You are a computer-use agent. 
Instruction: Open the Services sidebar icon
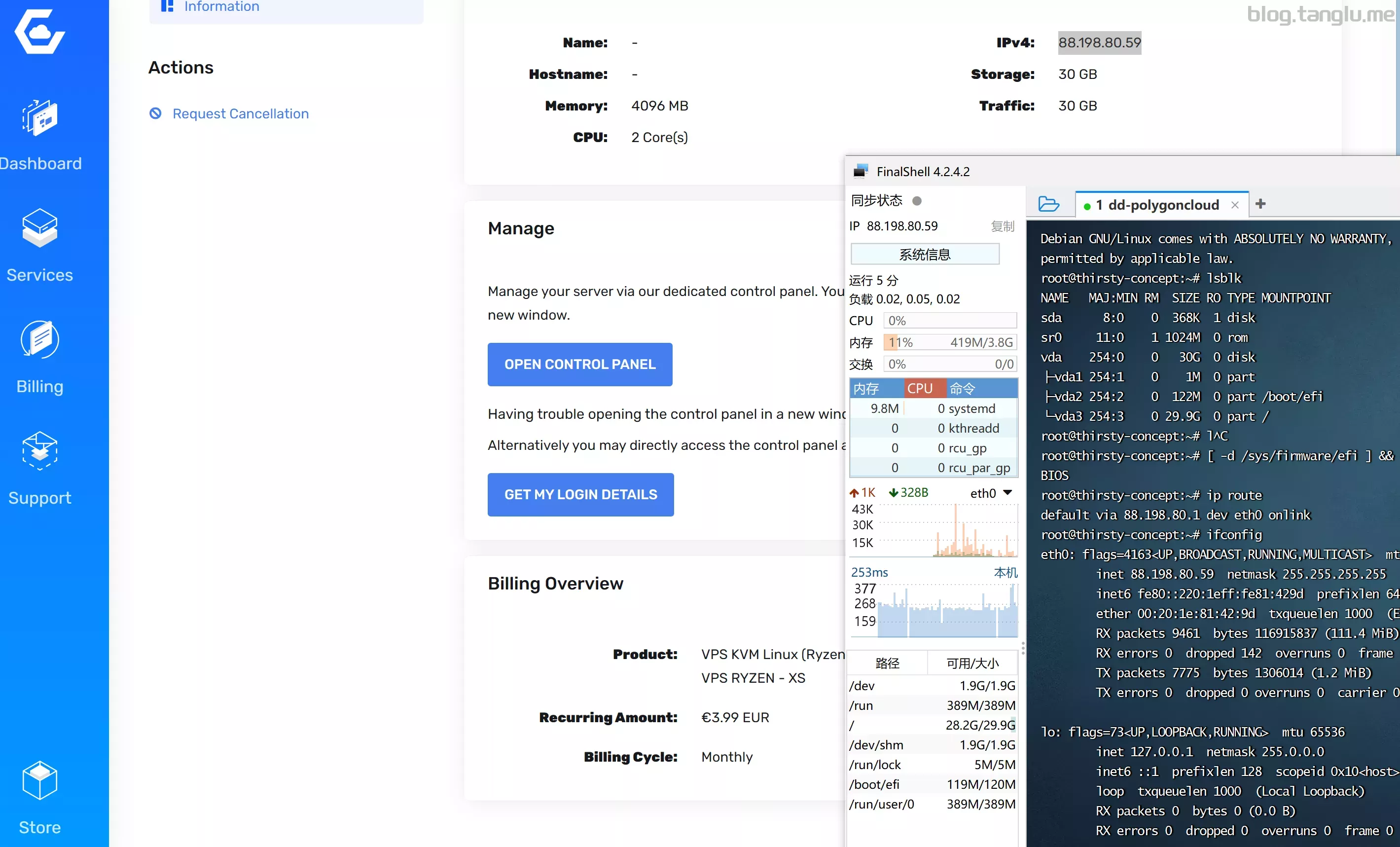point(40,227)
